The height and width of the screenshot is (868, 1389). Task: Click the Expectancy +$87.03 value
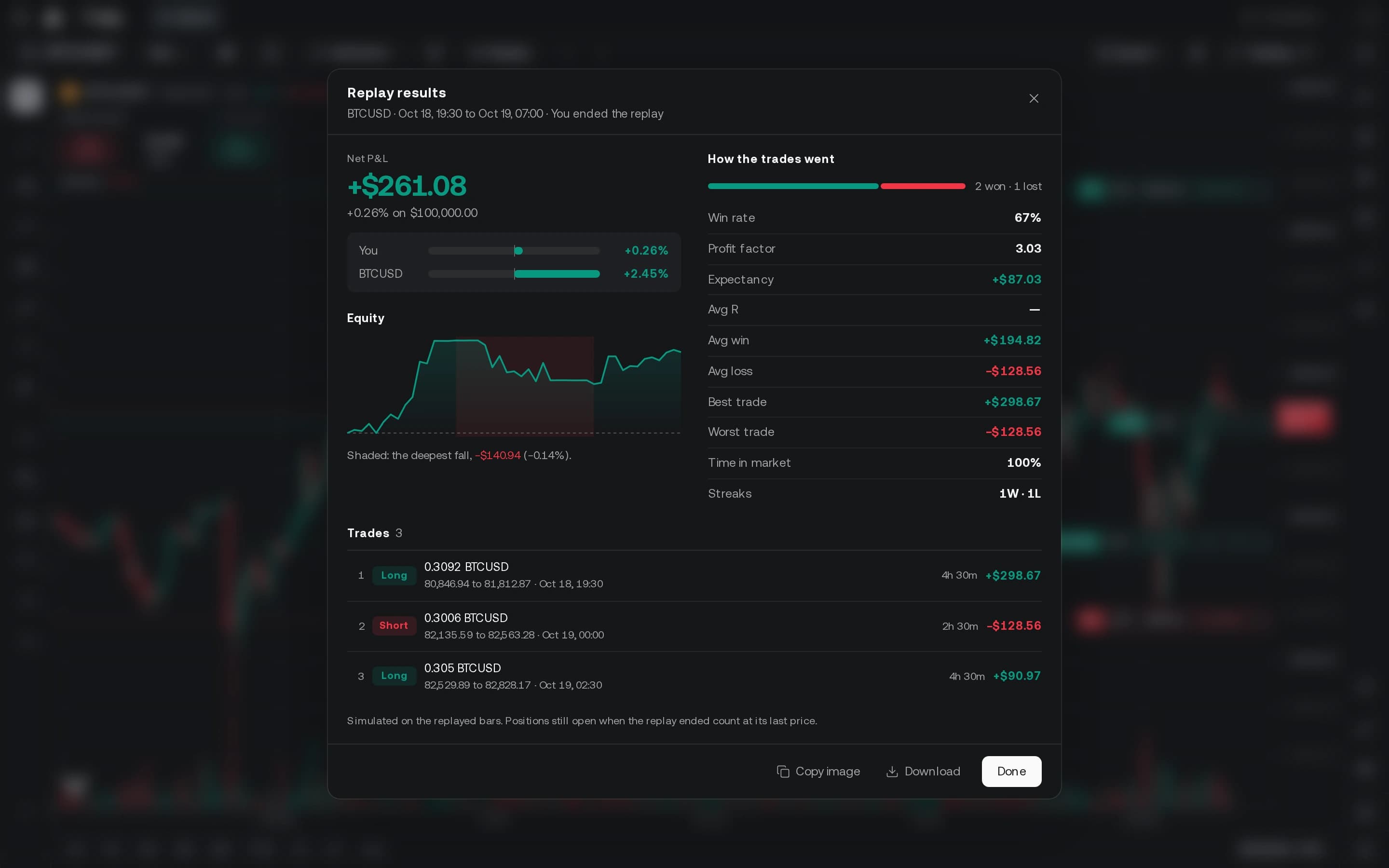click(1017, 280)
